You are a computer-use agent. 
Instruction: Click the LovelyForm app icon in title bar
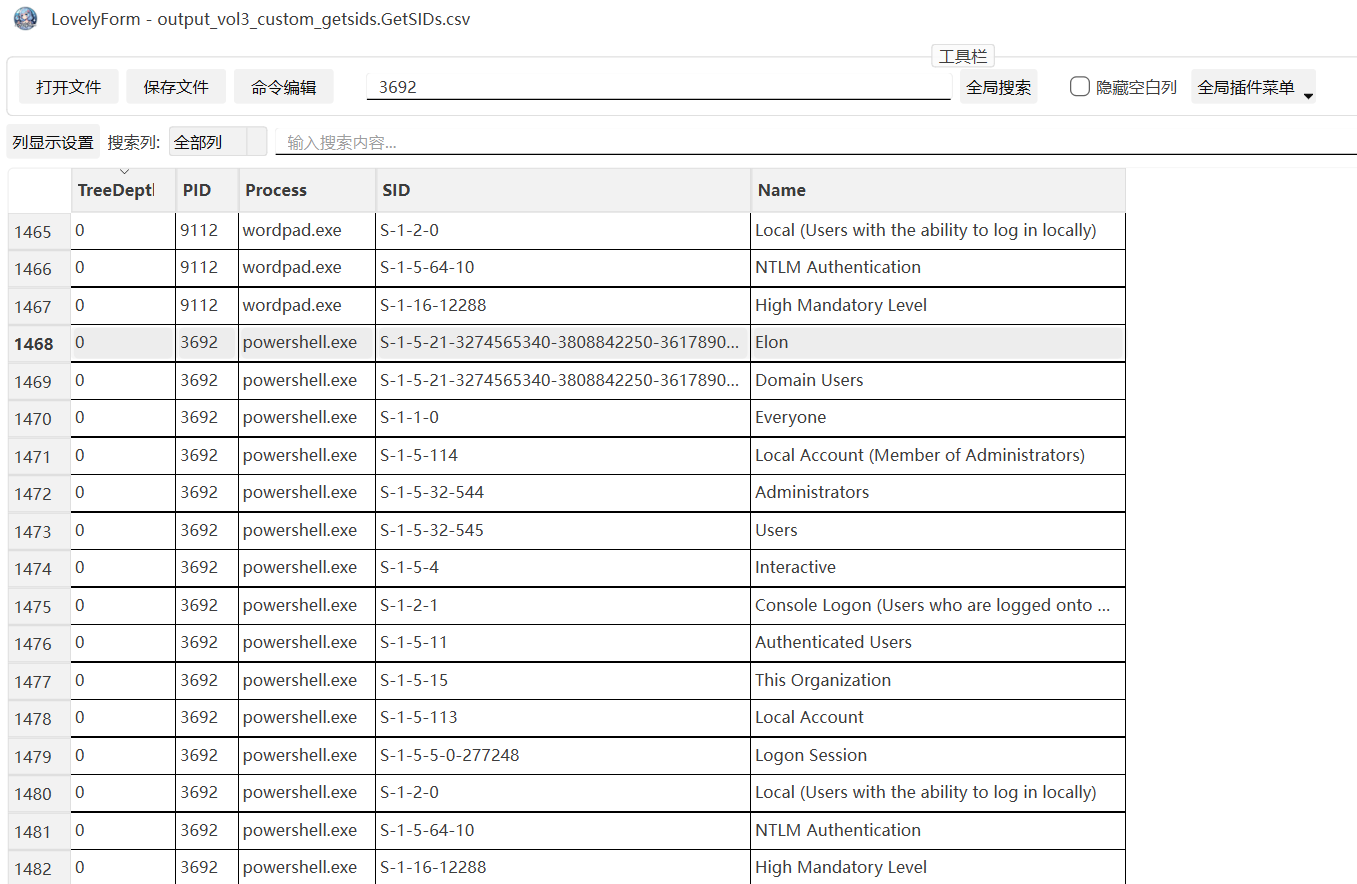[25, 19]
